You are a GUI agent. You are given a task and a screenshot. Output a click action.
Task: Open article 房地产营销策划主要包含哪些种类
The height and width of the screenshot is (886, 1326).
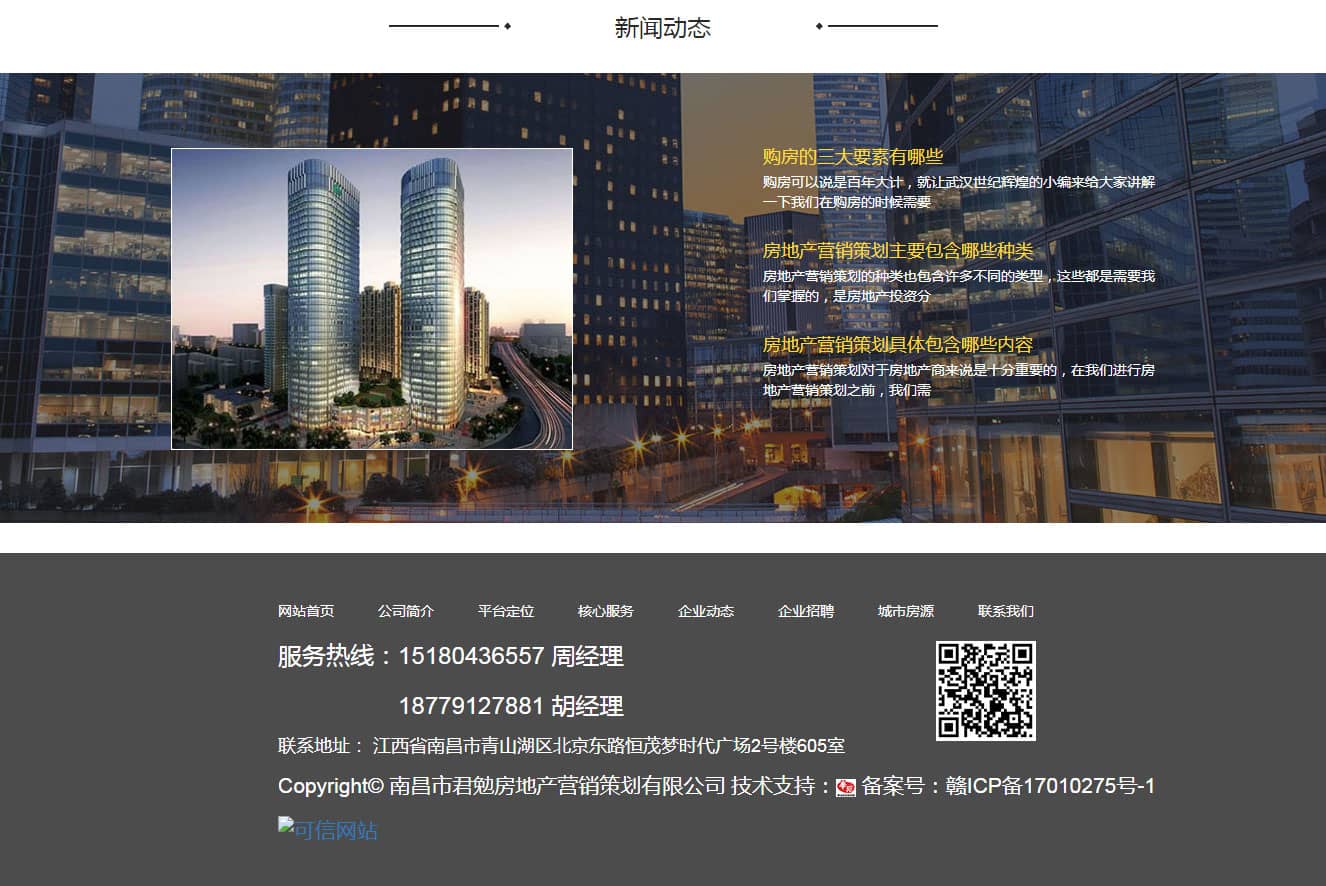[897, 251]
